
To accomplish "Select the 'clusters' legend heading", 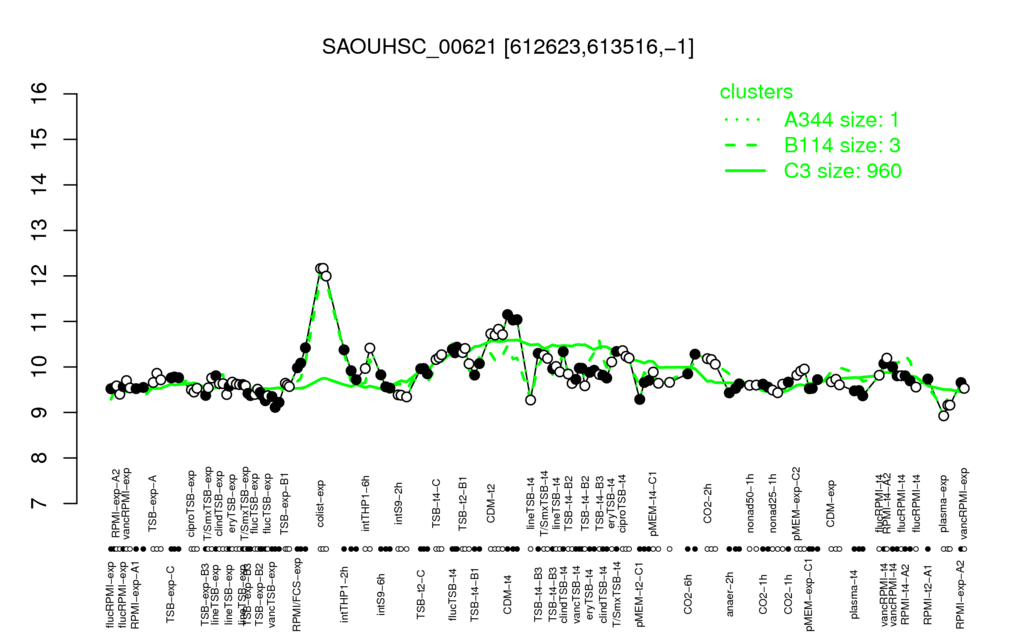I will (x=756, y=92).
